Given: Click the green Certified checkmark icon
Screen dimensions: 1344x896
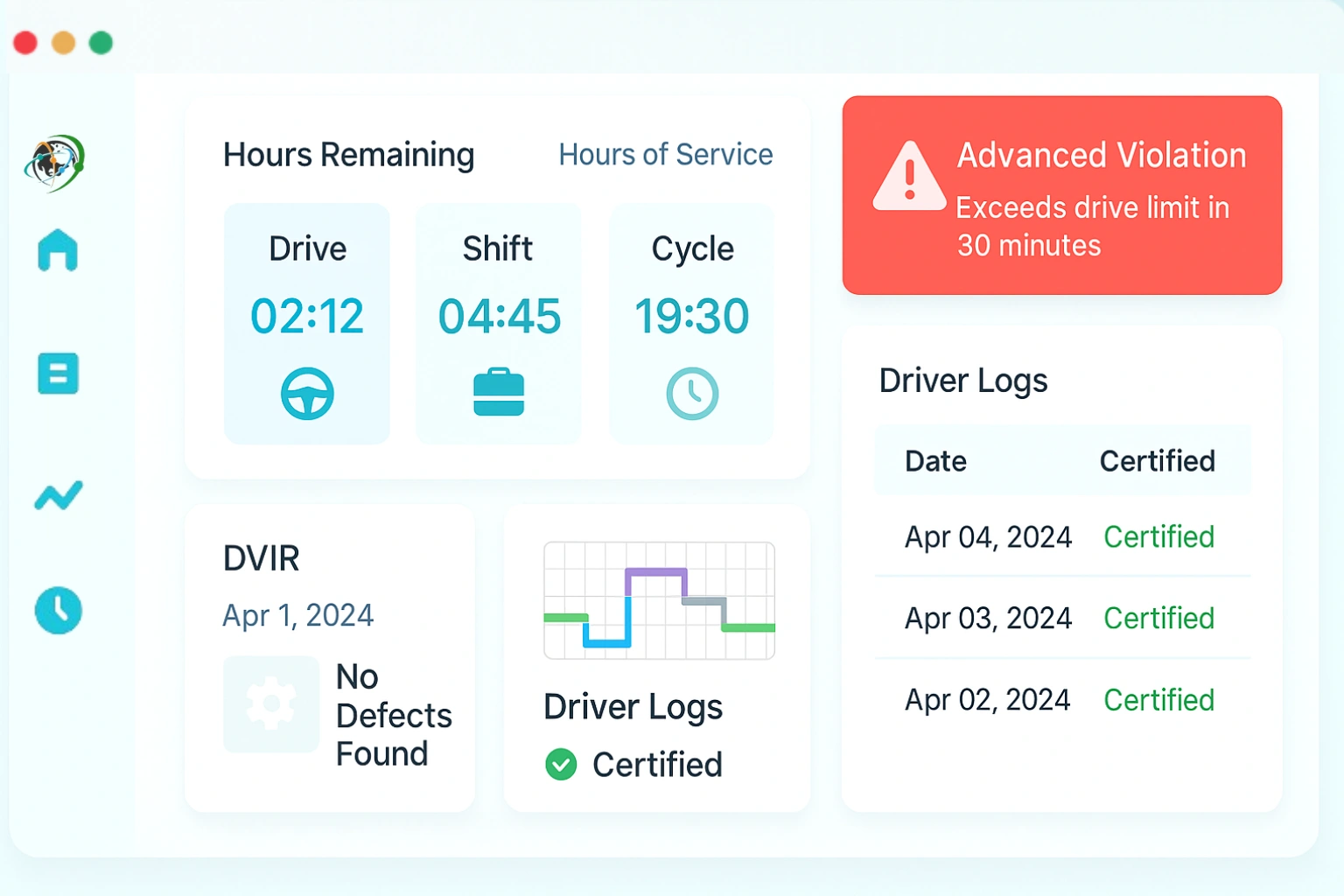Looking at the screenshot, I should 563,765.
